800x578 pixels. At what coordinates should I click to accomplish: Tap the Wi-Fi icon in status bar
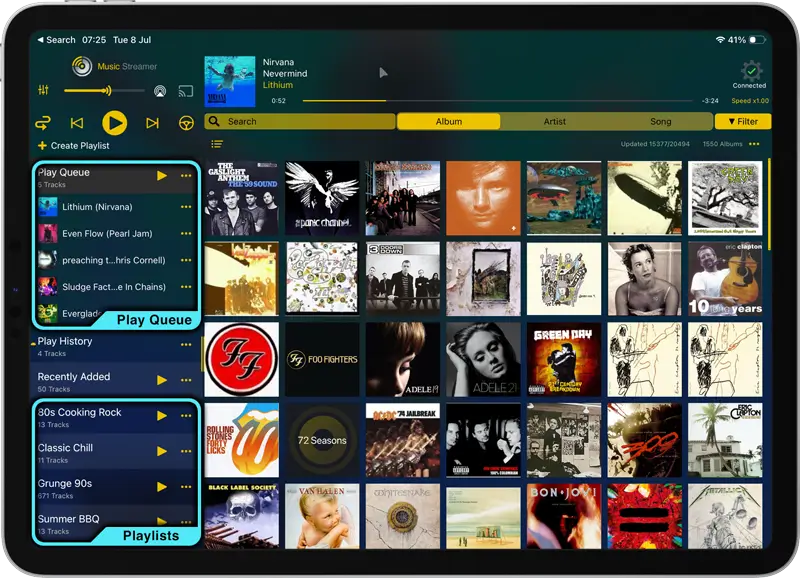[x=720, y=40]
